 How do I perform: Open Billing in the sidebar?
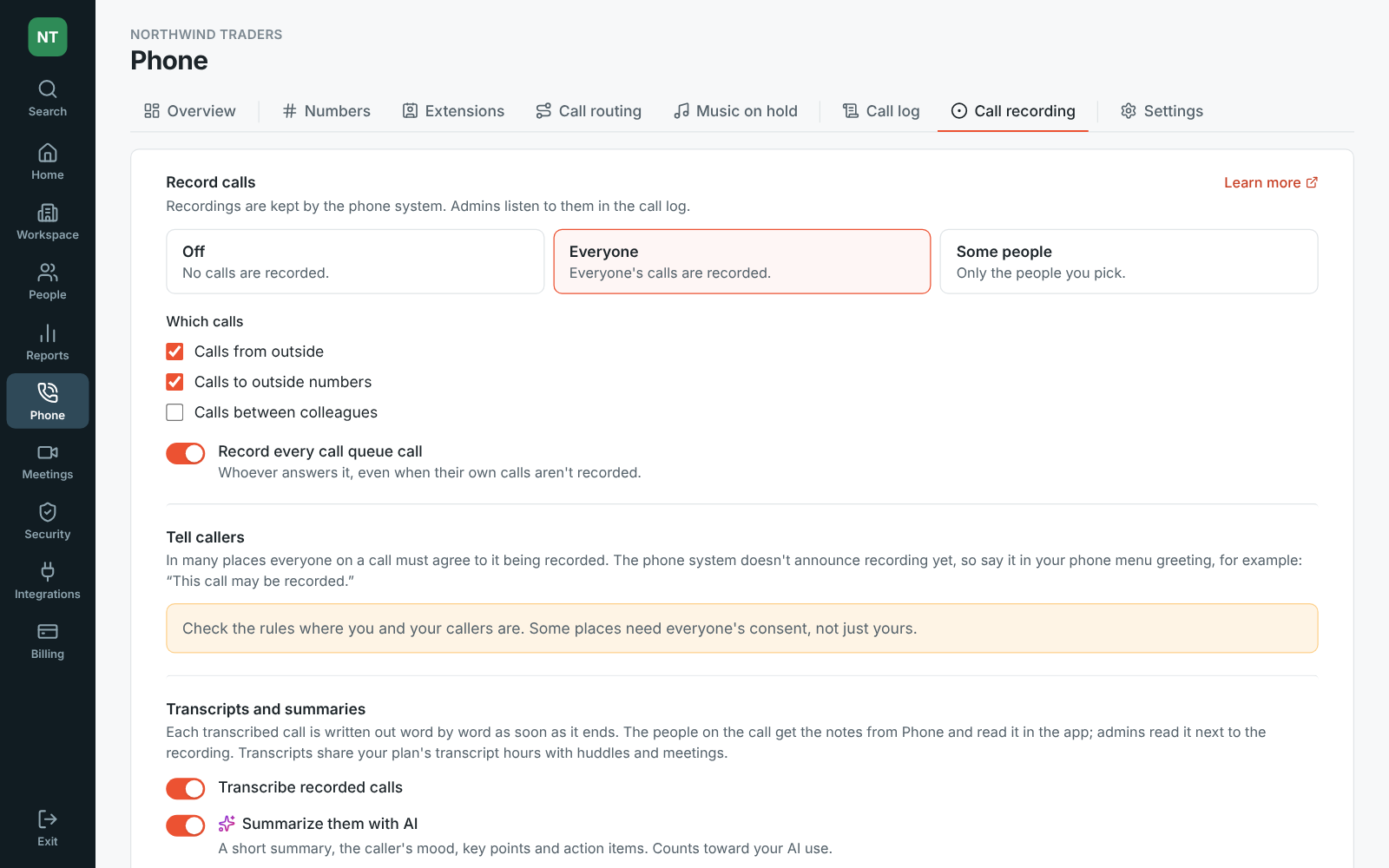point(48,641)
